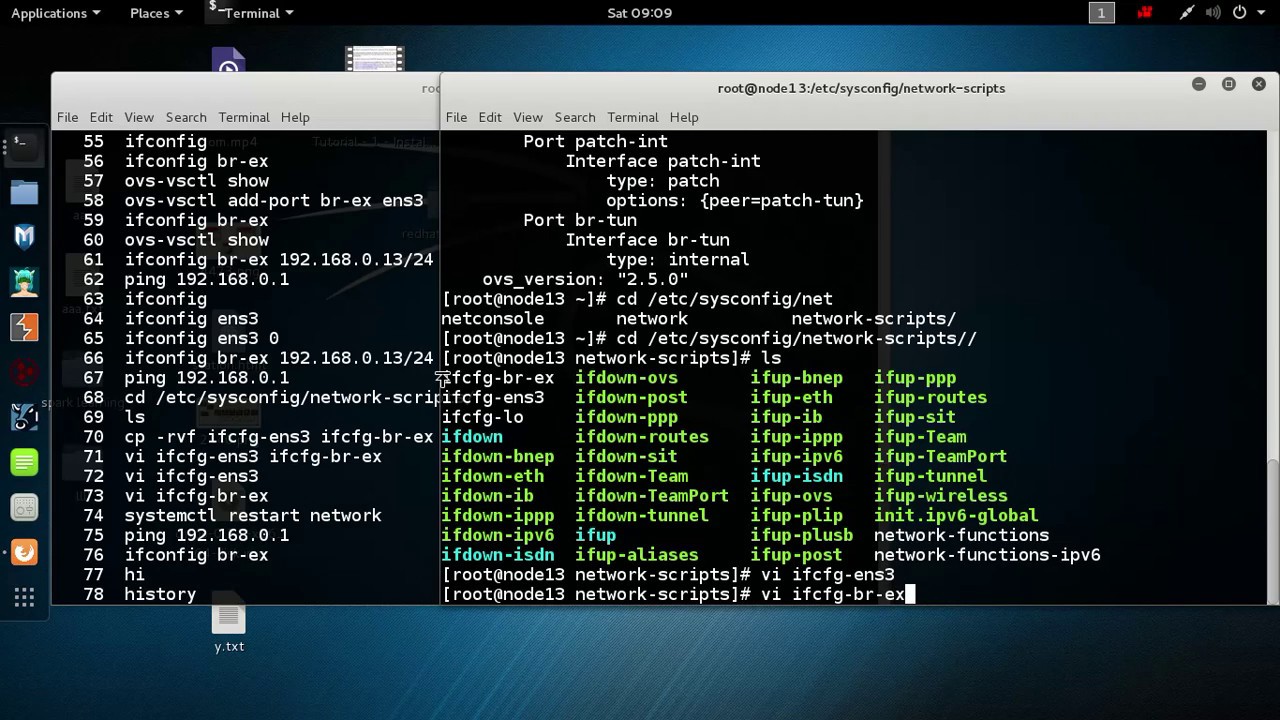The height and width of the screenshot is (720, 1280).
Task: Open the Terminal launcher in the dock
Action: tap(24, 146)
